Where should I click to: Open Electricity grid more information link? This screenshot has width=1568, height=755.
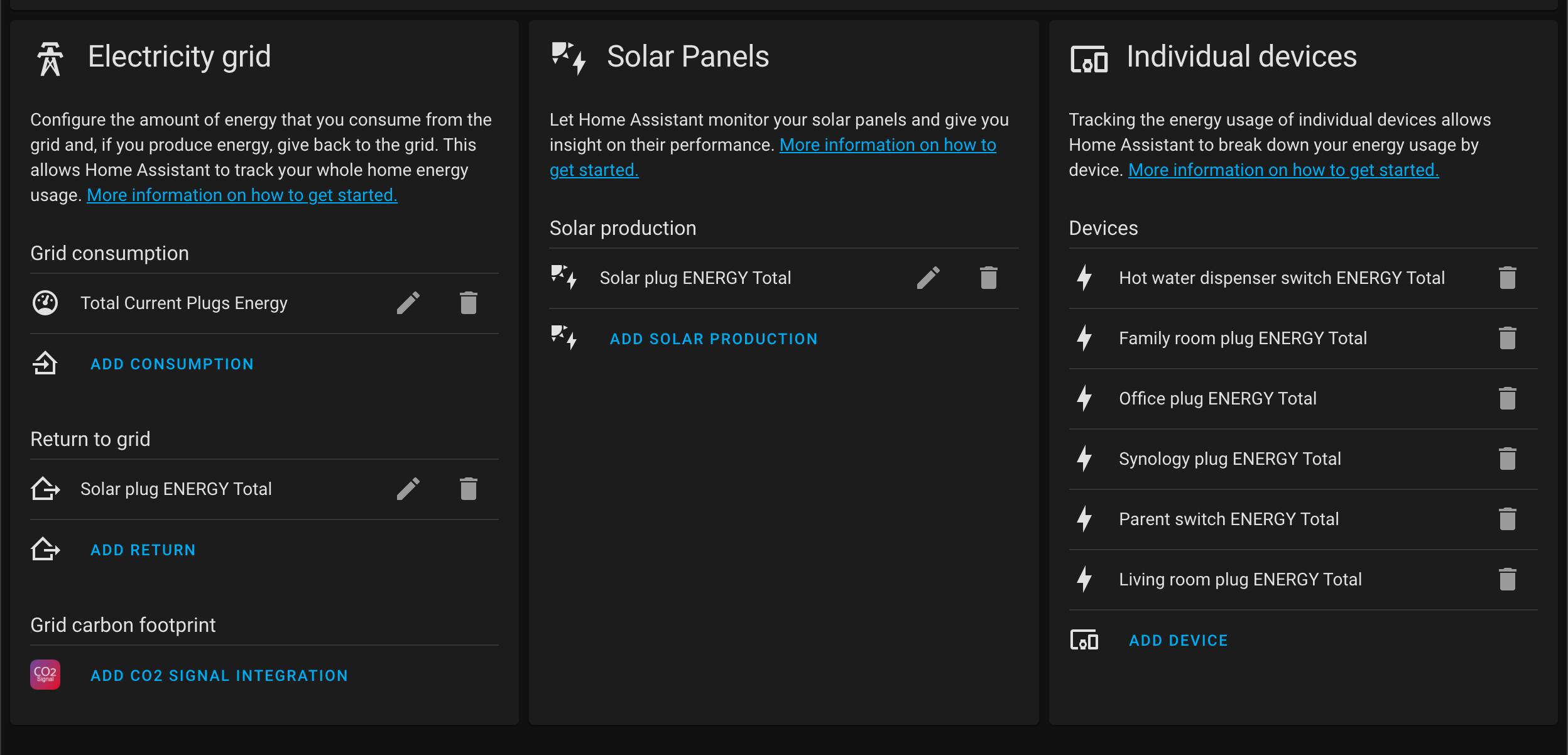tap(242, 195)
